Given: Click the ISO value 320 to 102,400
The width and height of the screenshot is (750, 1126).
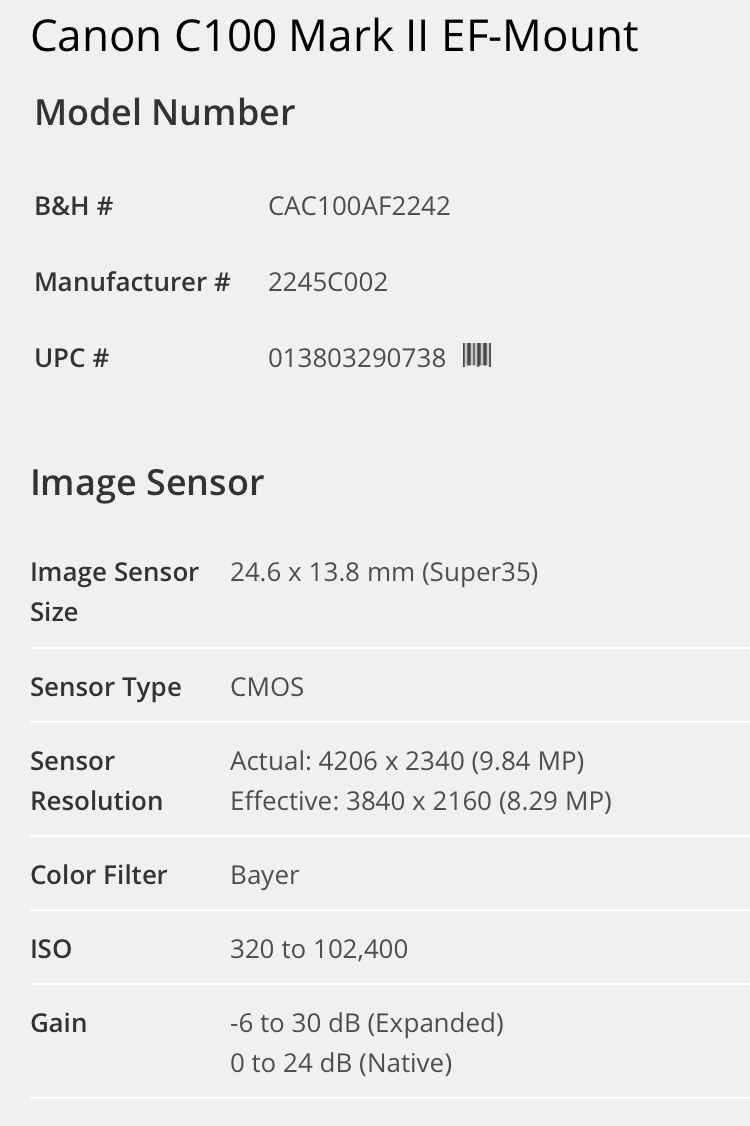Looking at the screenshot, I should point(319,949).
